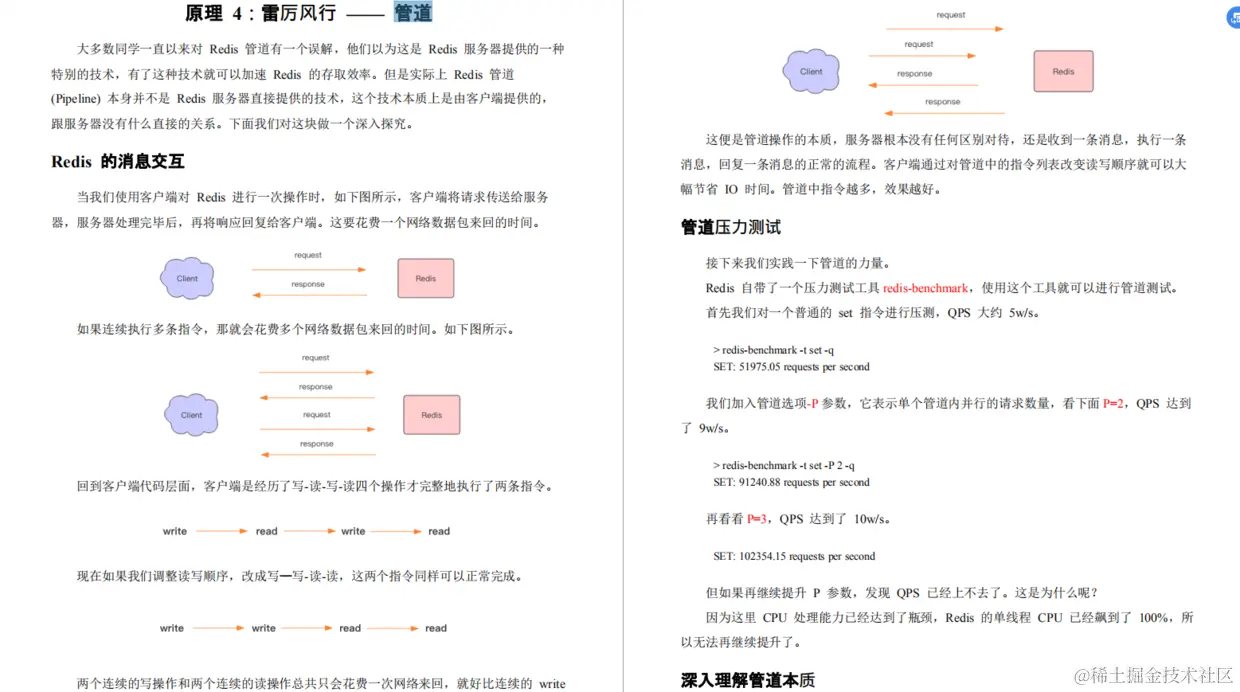
Task: Click the red 'P=2' text
Action: (1113, 404)
